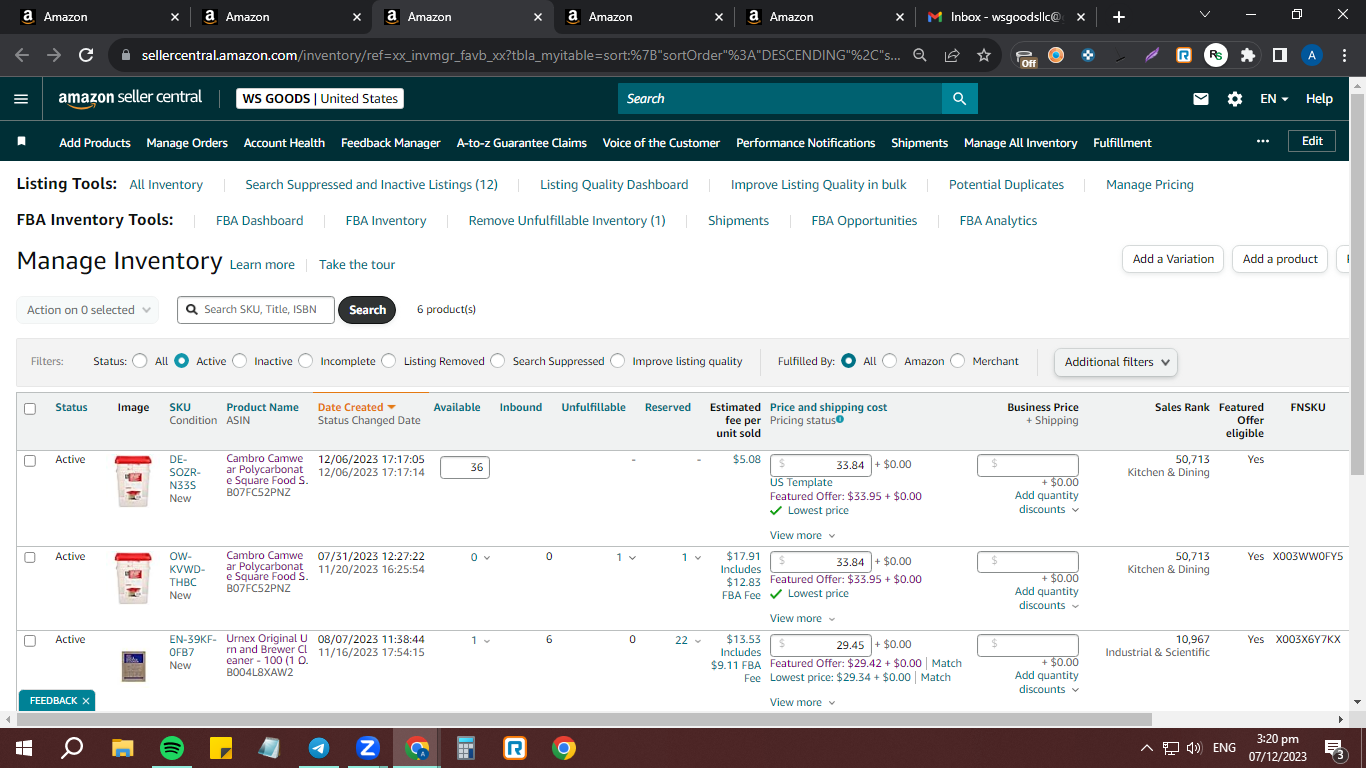Image resolution: width=1366 pixels, height=768 pixels.
Task: Reload the page in Chrome
Action: coord(86,55)
